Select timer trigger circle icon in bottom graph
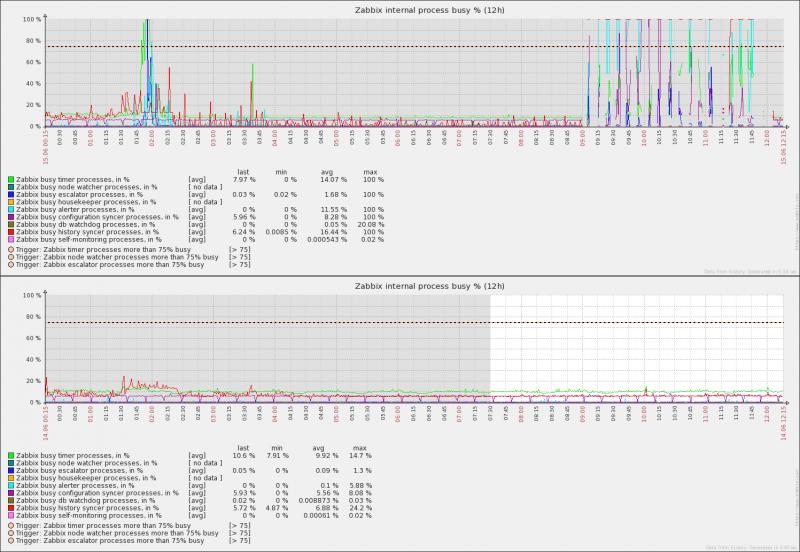The image size is (800, 552). pos(11,524)
